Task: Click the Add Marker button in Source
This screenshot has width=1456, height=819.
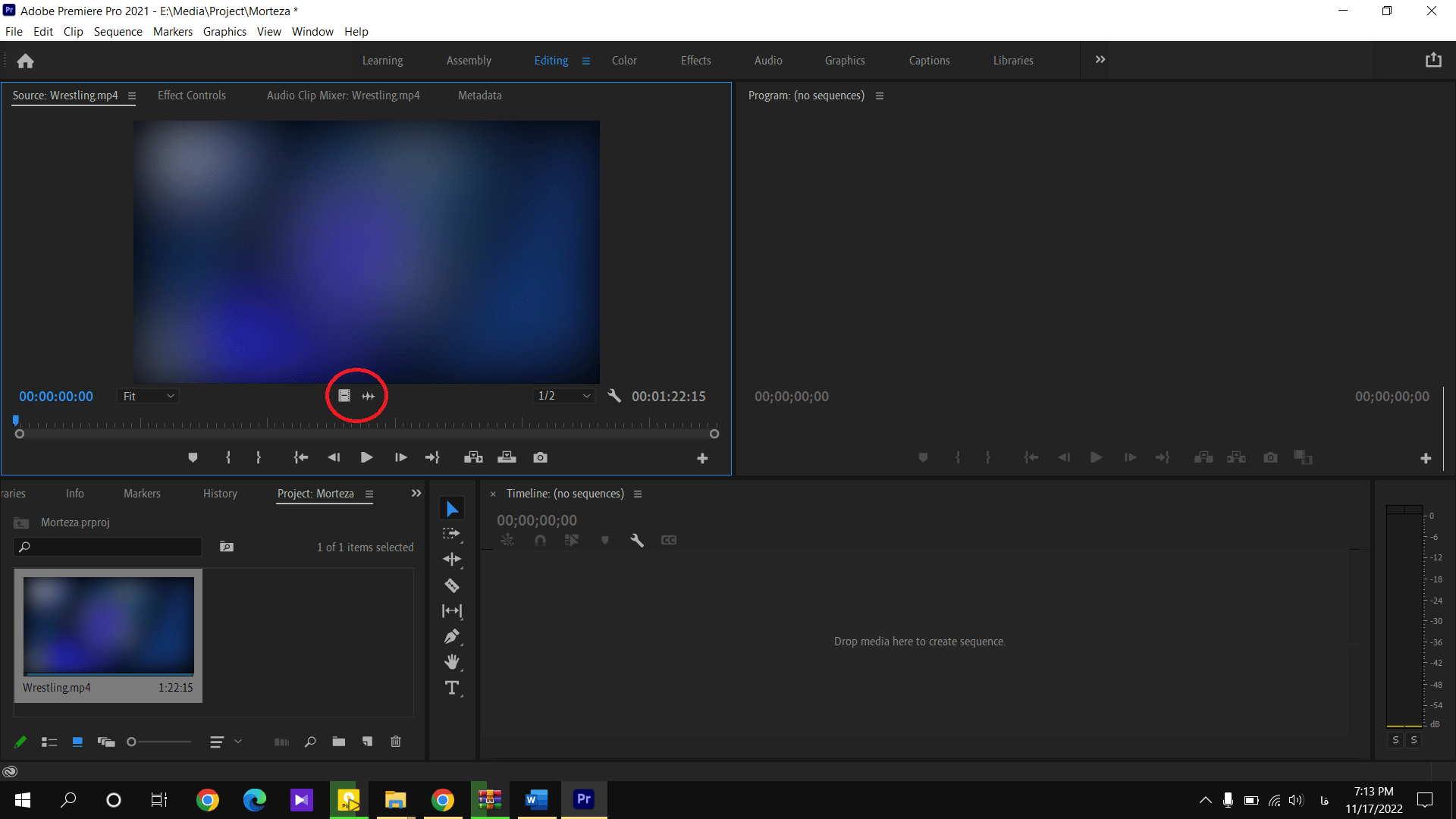Action: pos(193,458)
